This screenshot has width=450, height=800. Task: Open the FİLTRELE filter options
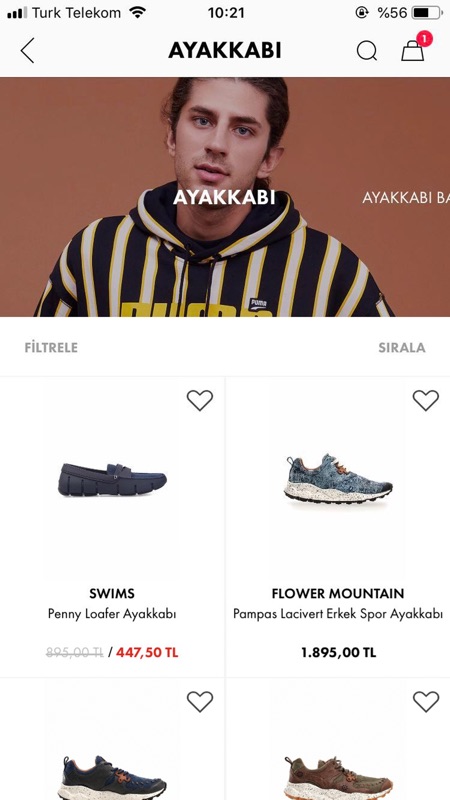coord(51,348)
